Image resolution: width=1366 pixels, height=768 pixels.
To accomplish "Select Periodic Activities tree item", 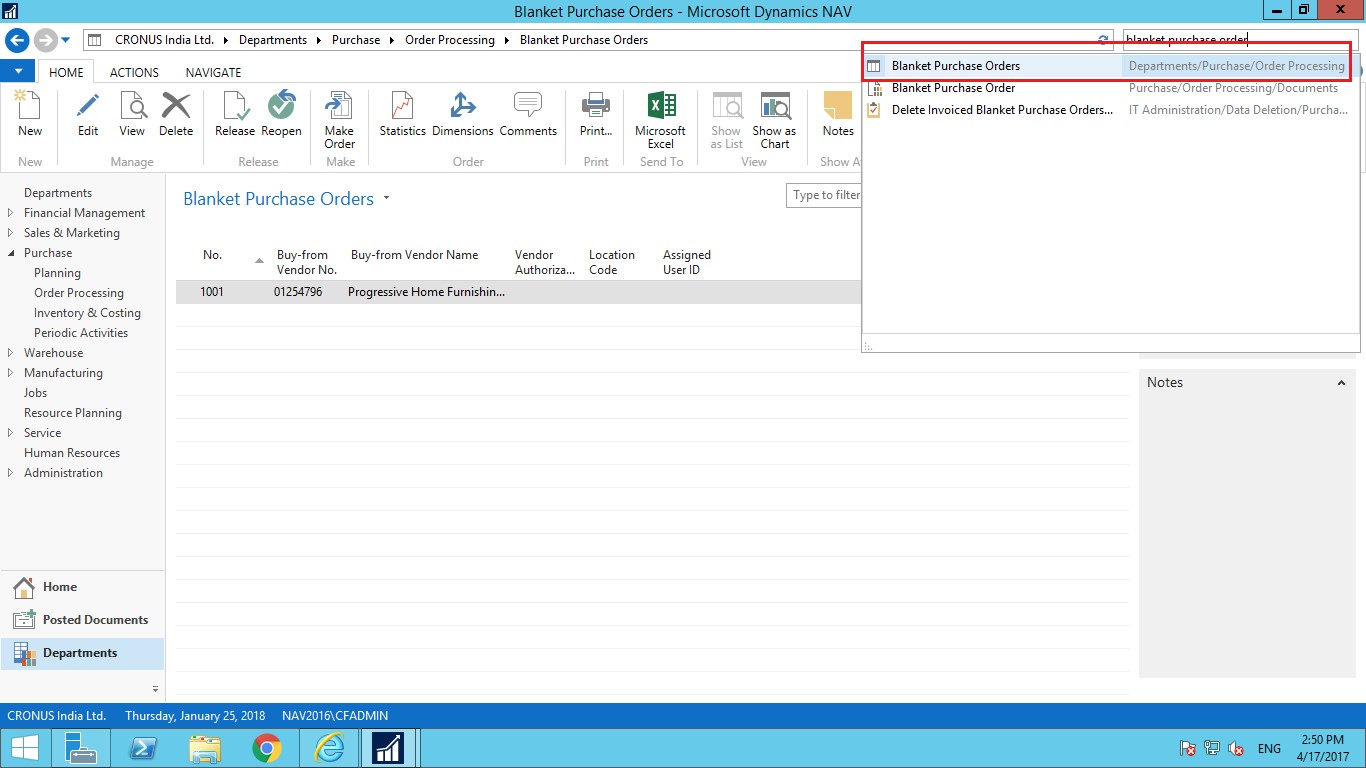I will pos(81,333).
